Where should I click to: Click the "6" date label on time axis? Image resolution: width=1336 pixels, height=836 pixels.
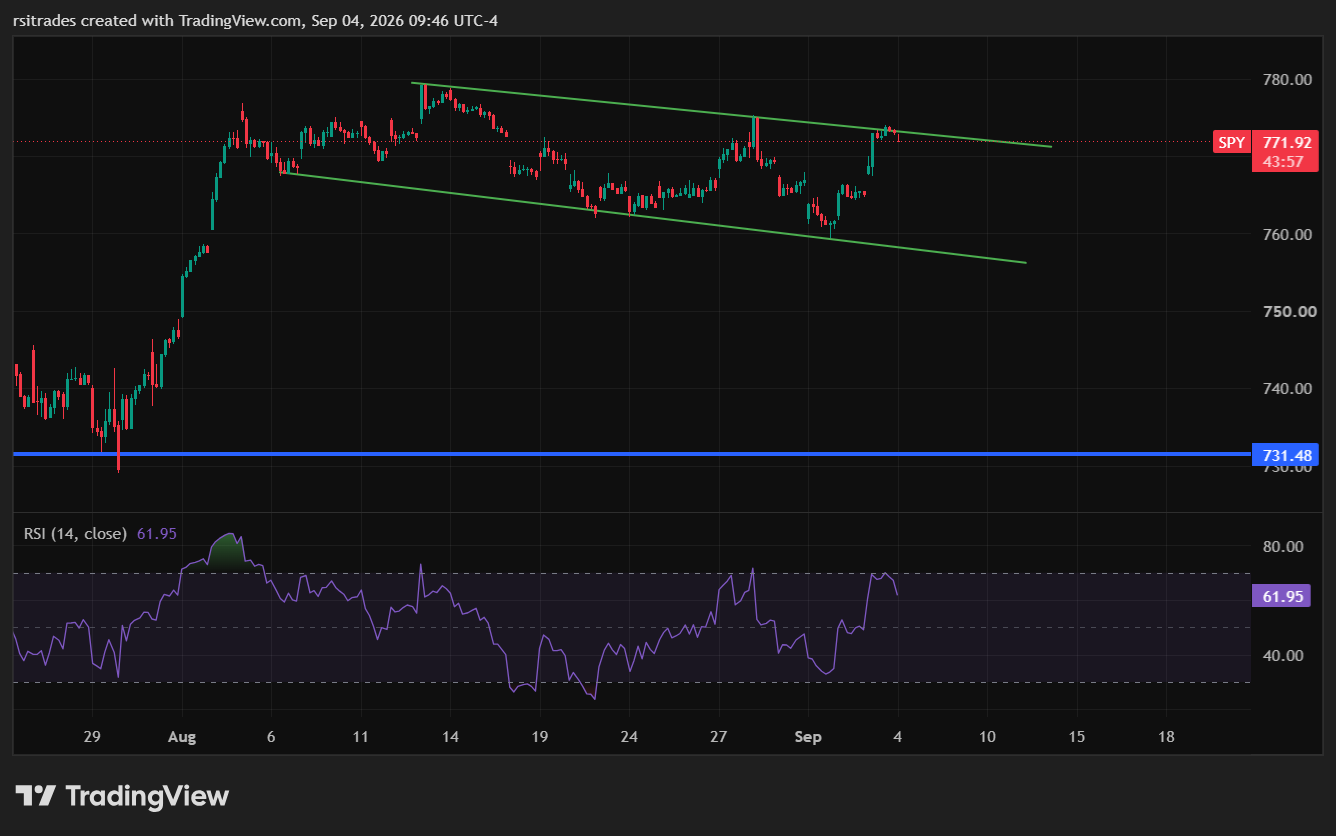[x=271, y=737]
